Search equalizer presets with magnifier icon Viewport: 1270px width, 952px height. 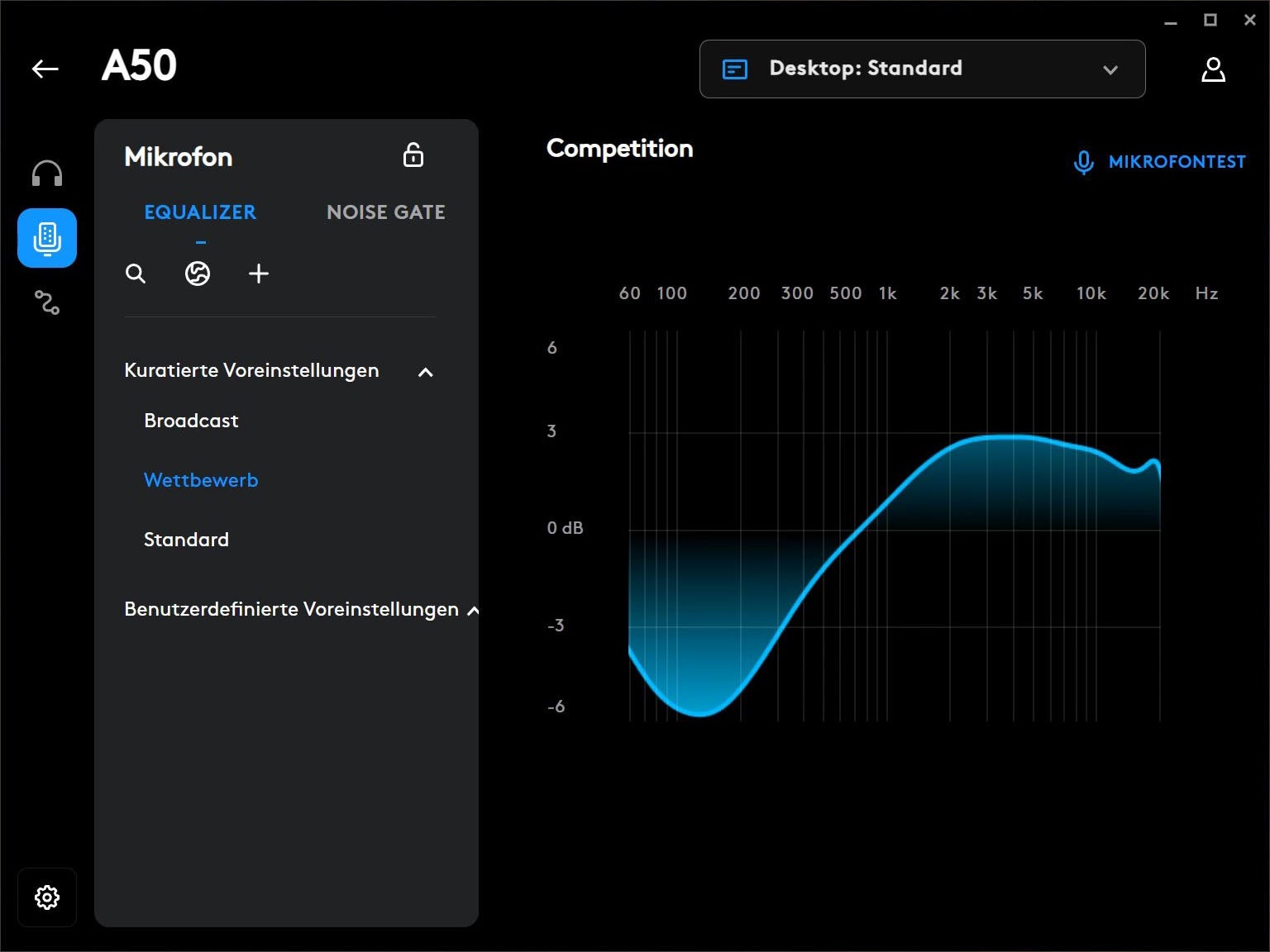[x=136, y=274]
